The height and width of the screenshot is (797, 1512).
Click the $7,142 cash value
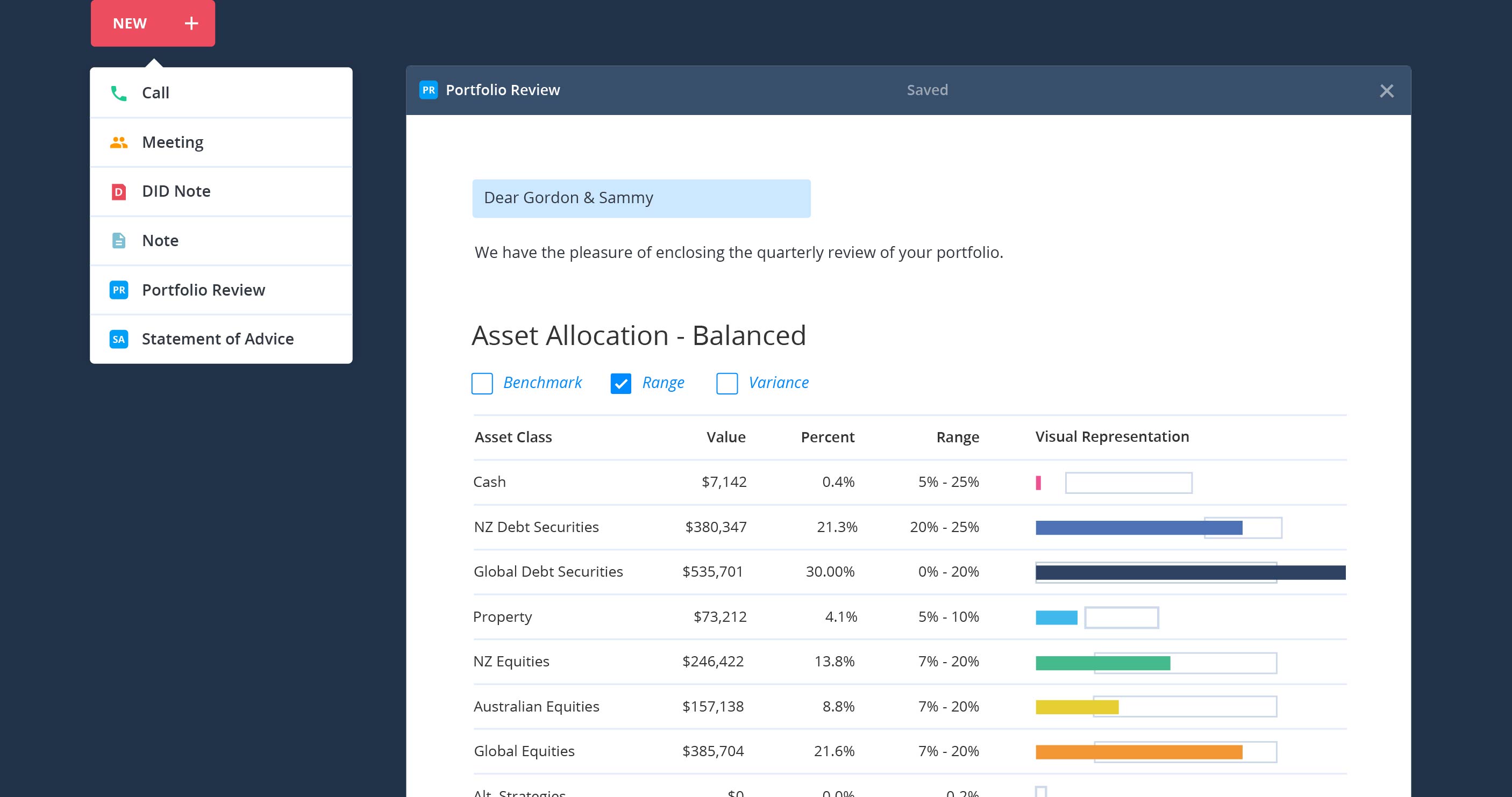coord(724,482)
